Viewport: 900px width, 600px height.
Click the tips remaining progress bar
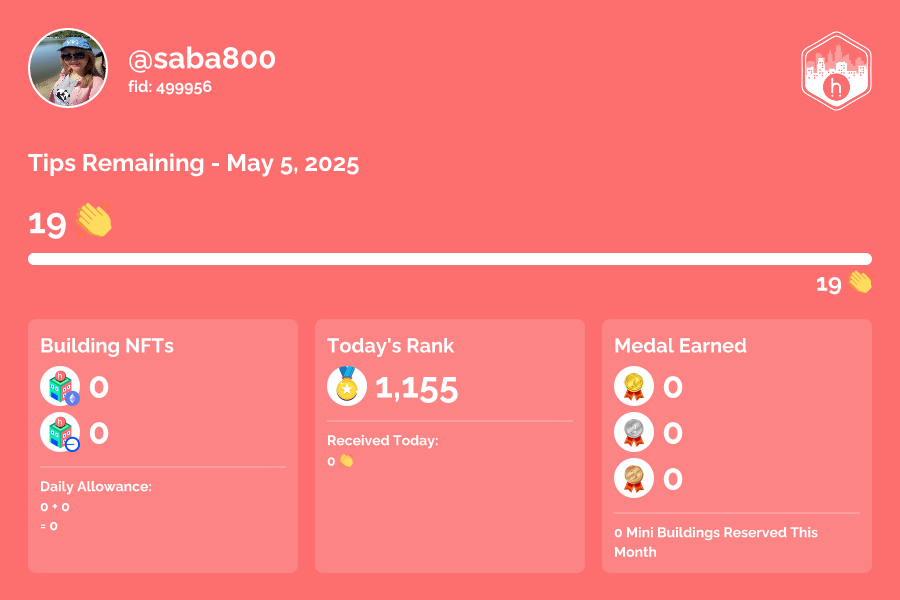tap(450, 259)
